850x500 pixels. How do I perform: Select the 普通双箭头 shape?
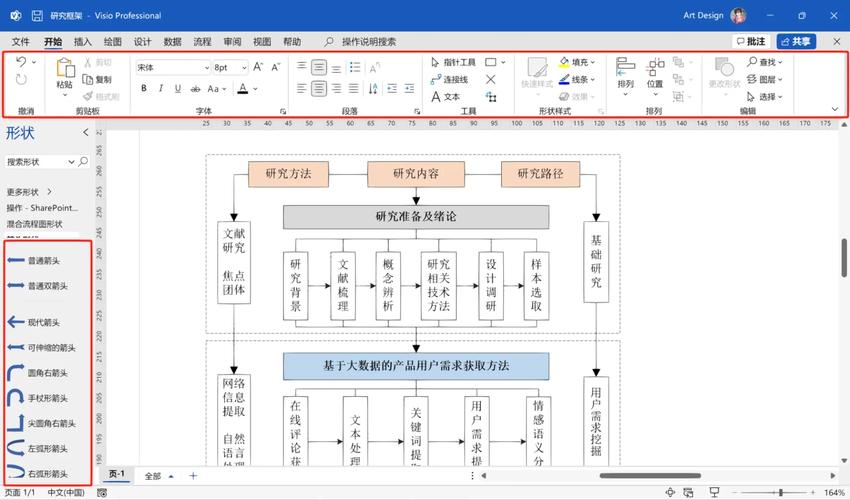pyautogui.click(x=37, y=286)
